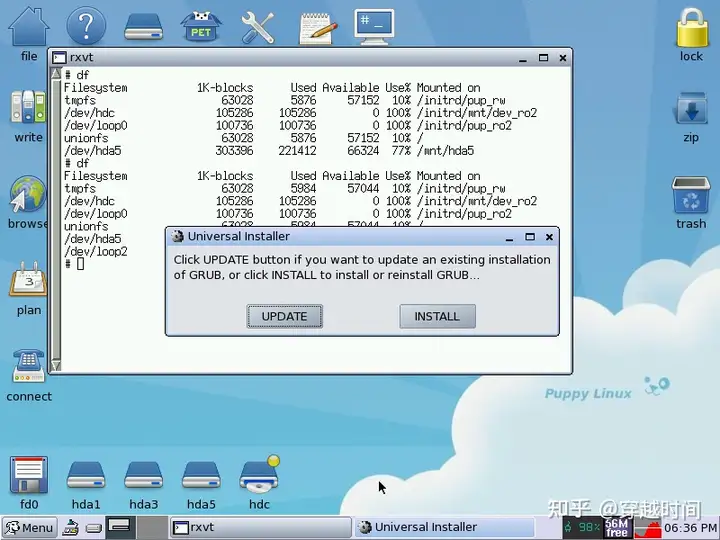Switch to rxvt in the taskbar
This screenshot has height=540, width=720.
(x=260, y=527)
